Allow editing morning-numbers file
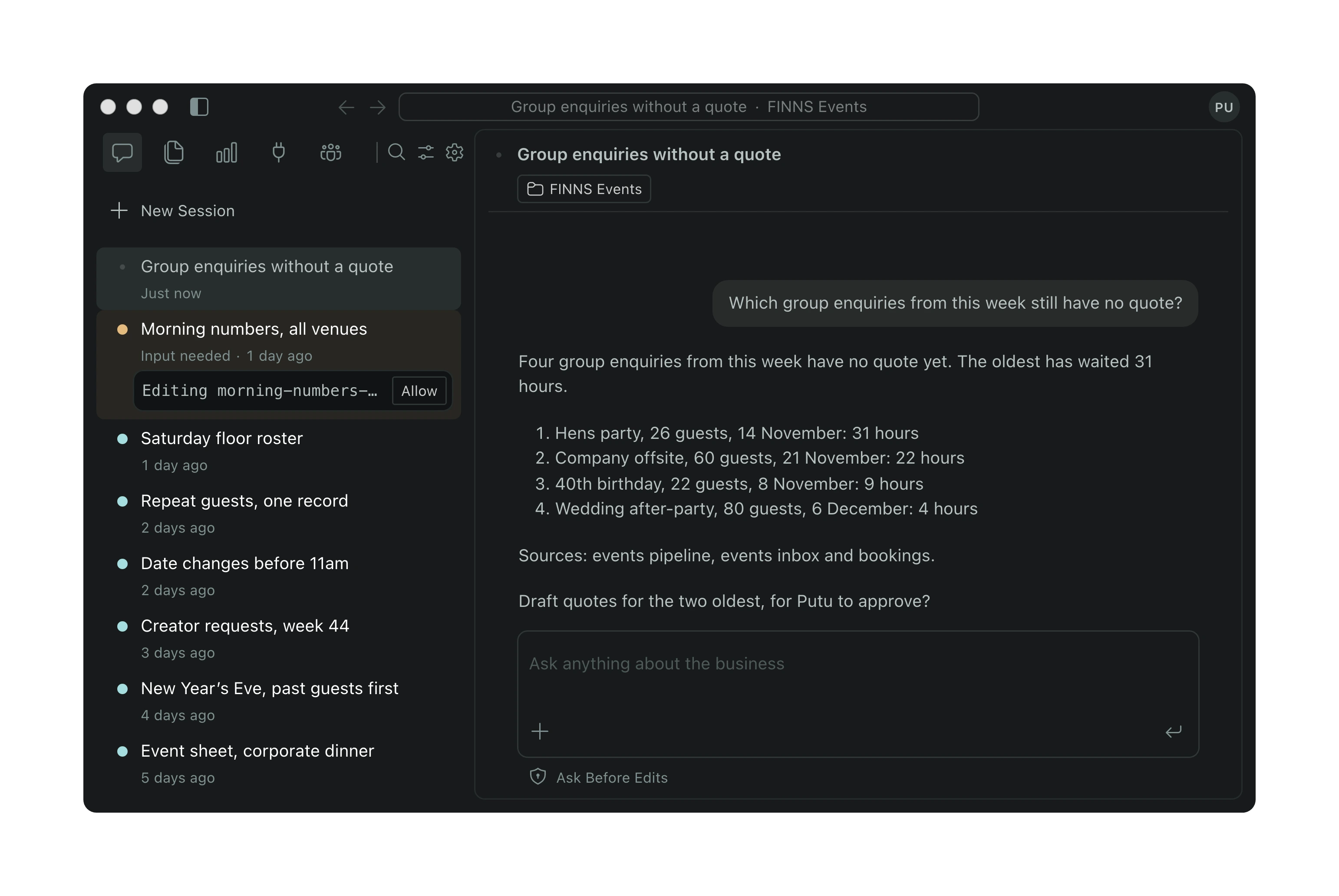Image resolution: width=1339 pixels, height=896 pixels. 419,391
